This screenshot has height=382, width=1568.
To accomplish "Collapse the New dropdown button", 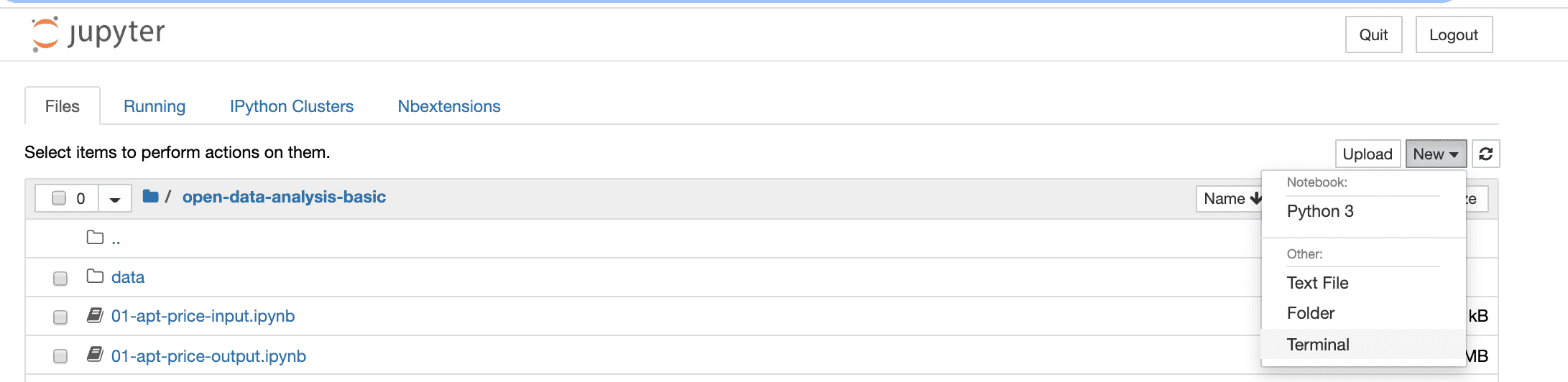I will pyautogui.click(x=1435, y=154).
